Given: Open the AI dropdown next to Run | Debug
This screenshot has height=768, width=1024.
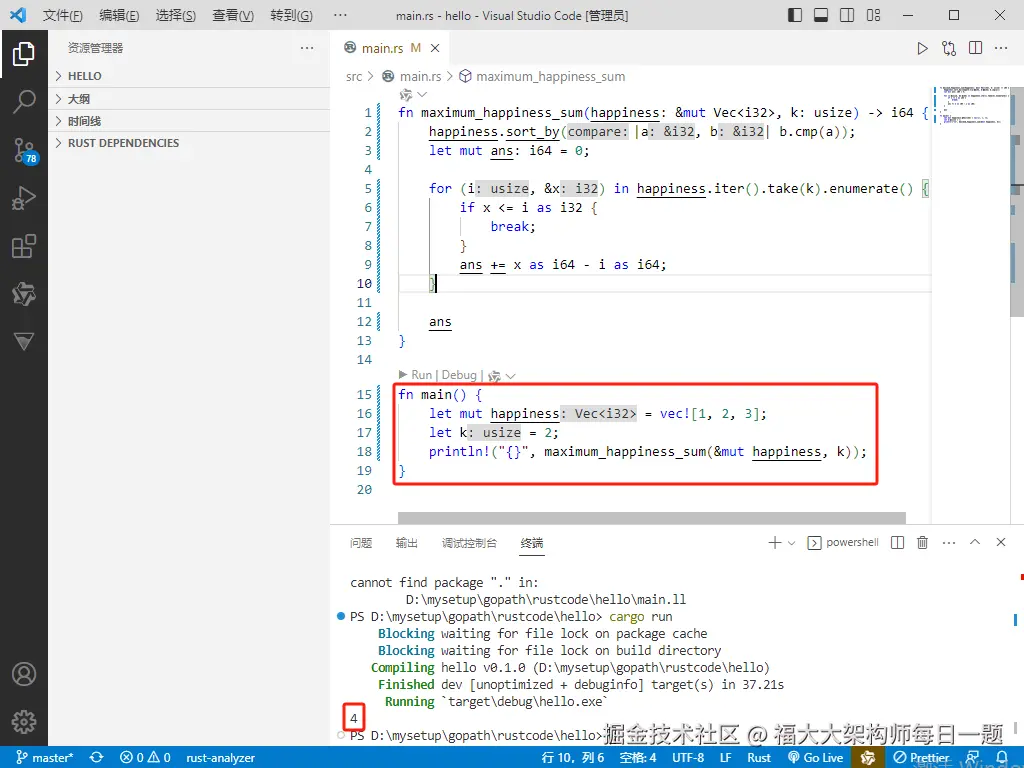Looking at the screenshot, I should click(502, 376).
